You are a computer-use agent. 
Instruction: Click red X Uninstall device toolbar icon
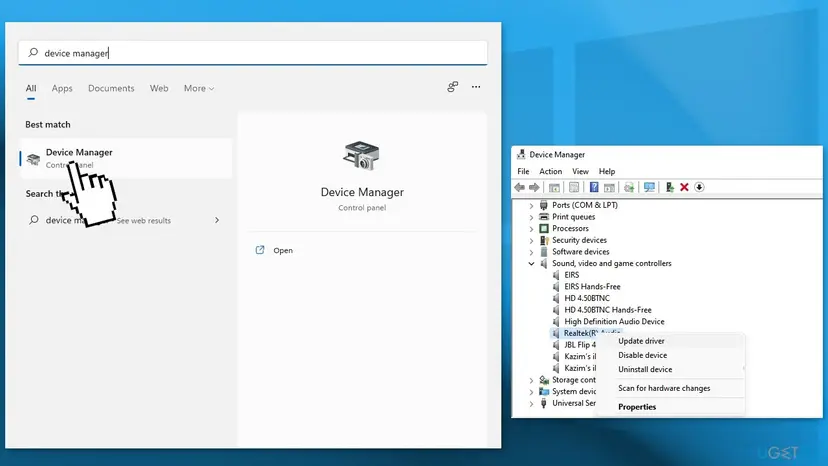[684, 187]
